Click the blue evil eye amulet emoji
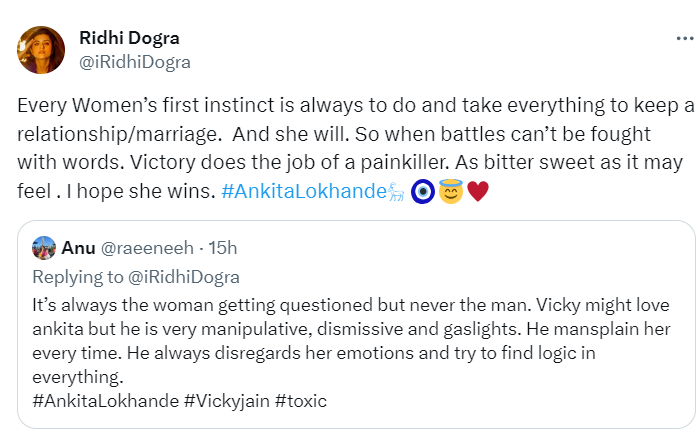700x445 pixels. point(422,190)
